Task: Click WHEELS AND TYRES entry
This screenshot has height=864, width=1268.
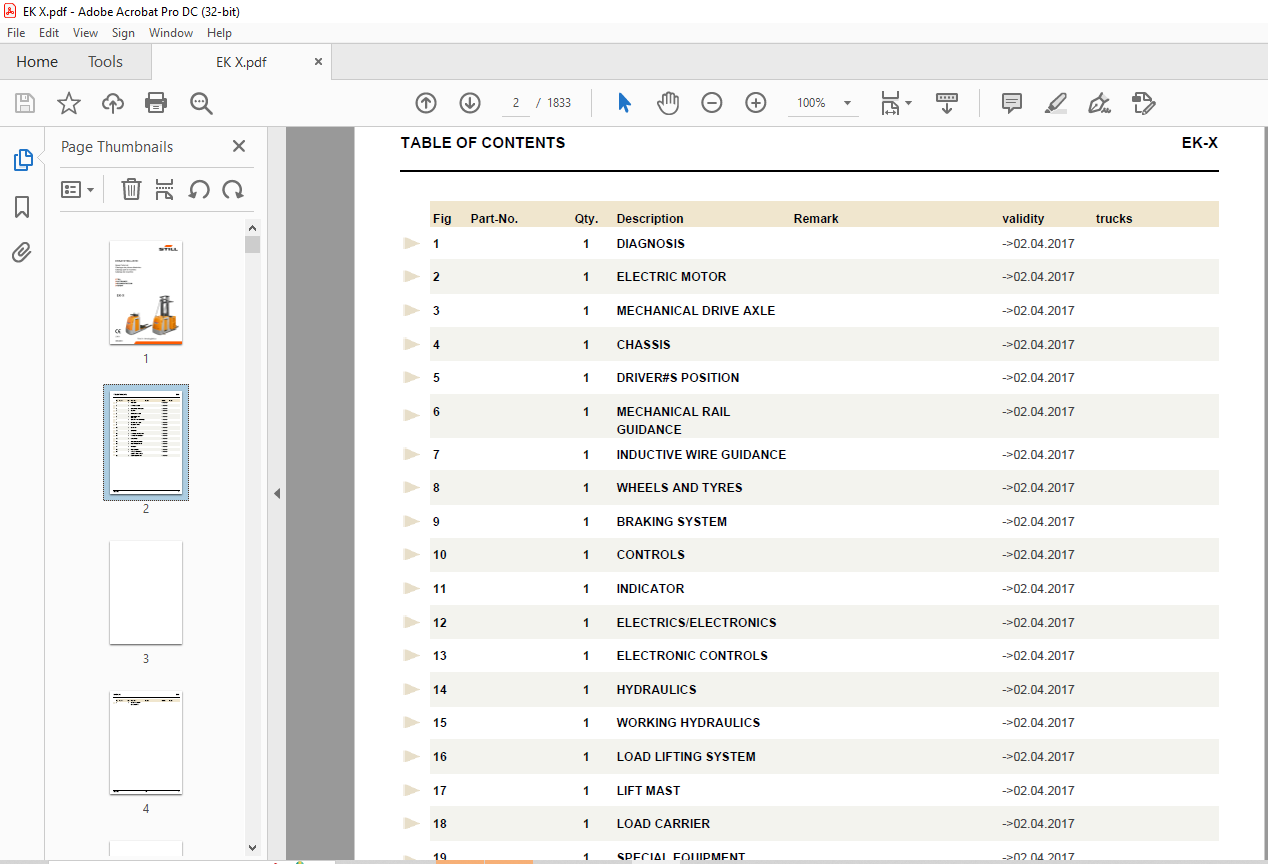Action: click(x=679, y=487)
